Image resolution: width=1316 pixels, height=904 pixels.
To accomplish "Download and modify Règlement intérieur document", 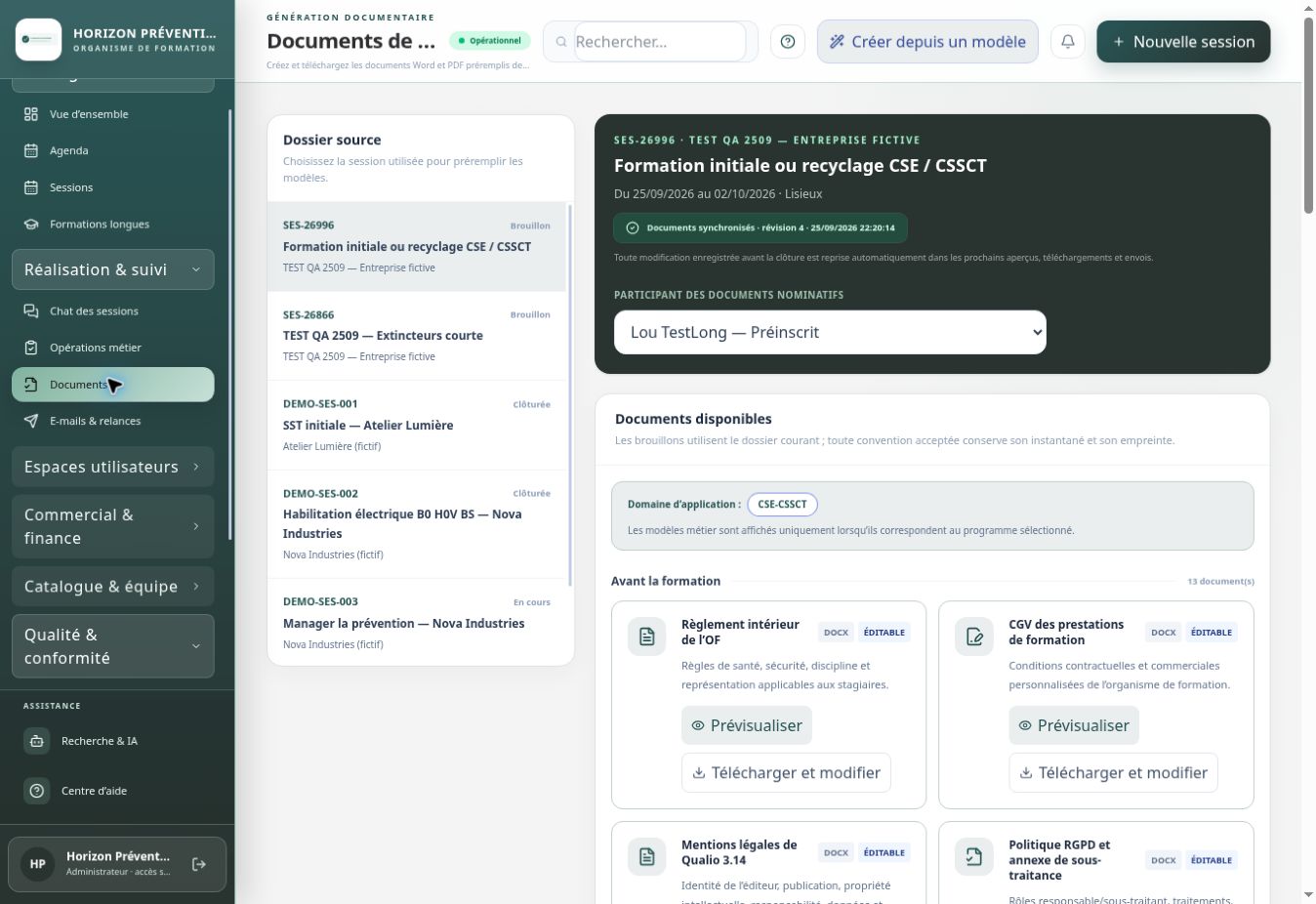I will coord(786,772).
